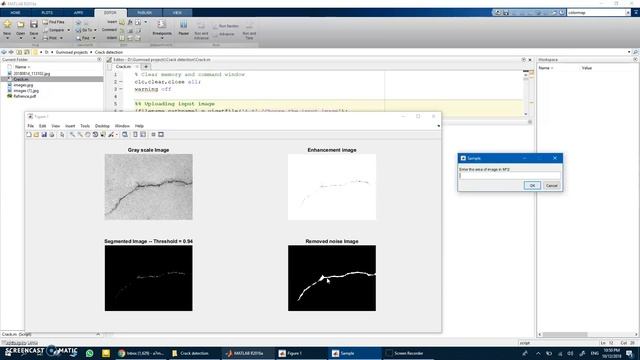The image size is (640, 360).
Task: Click Cancel in the Sample dialog
Action: 551,186
